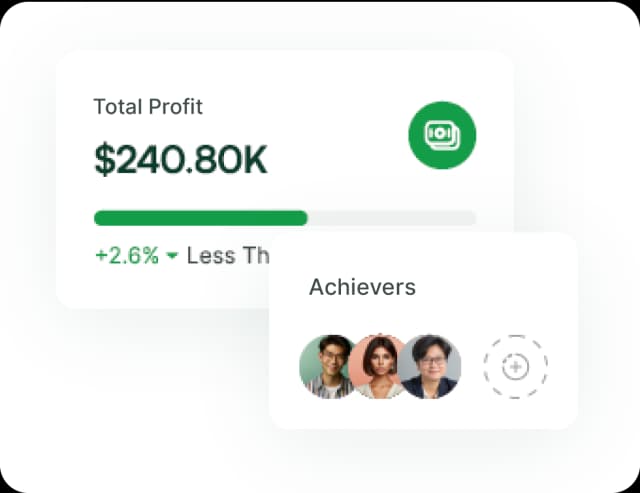Click the +2.6% change value
This screenshot has height=493, width=640.
127,256
